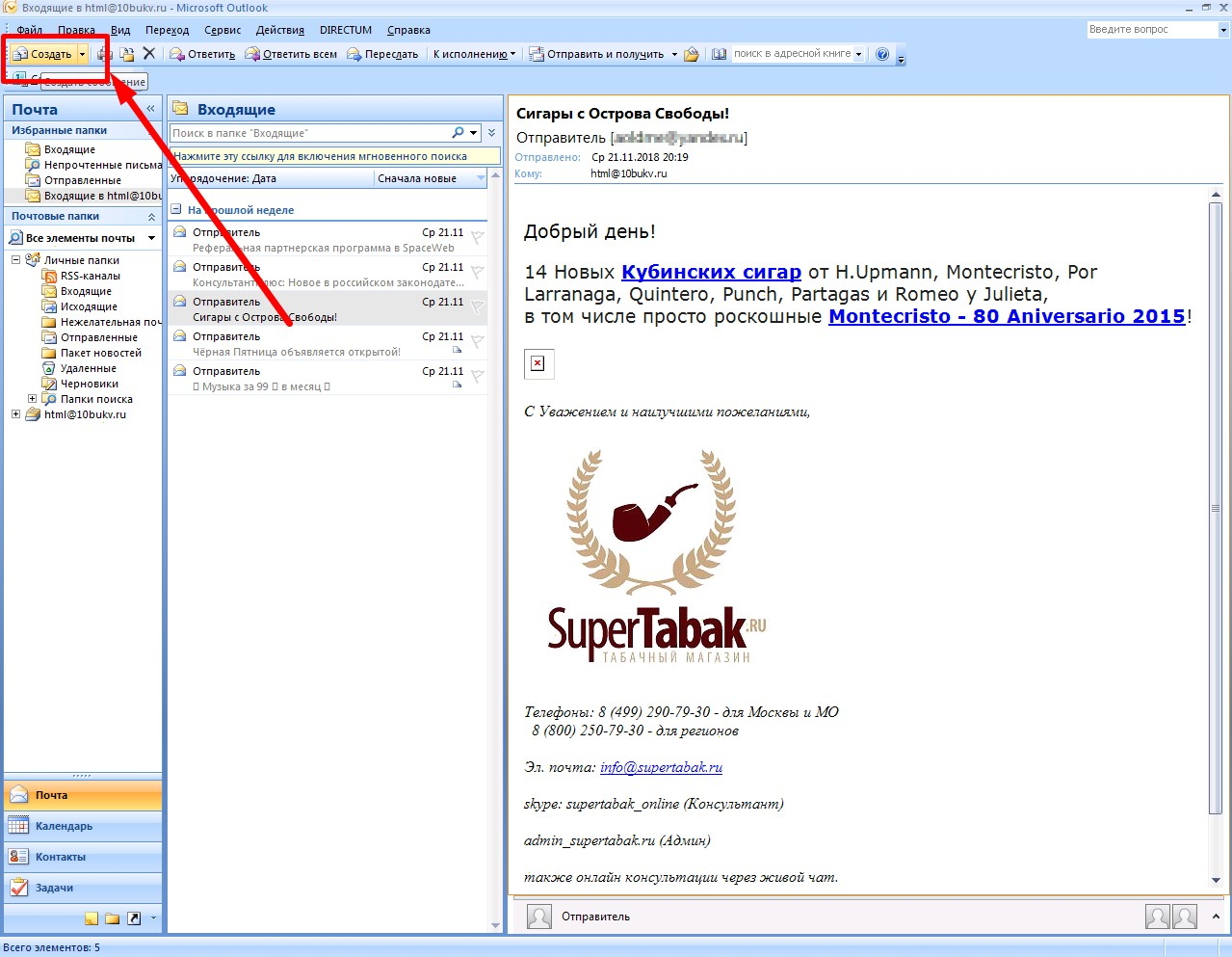Click the Ответить reply button
This screenshot has width=1232, height=957.
(203, 54)
